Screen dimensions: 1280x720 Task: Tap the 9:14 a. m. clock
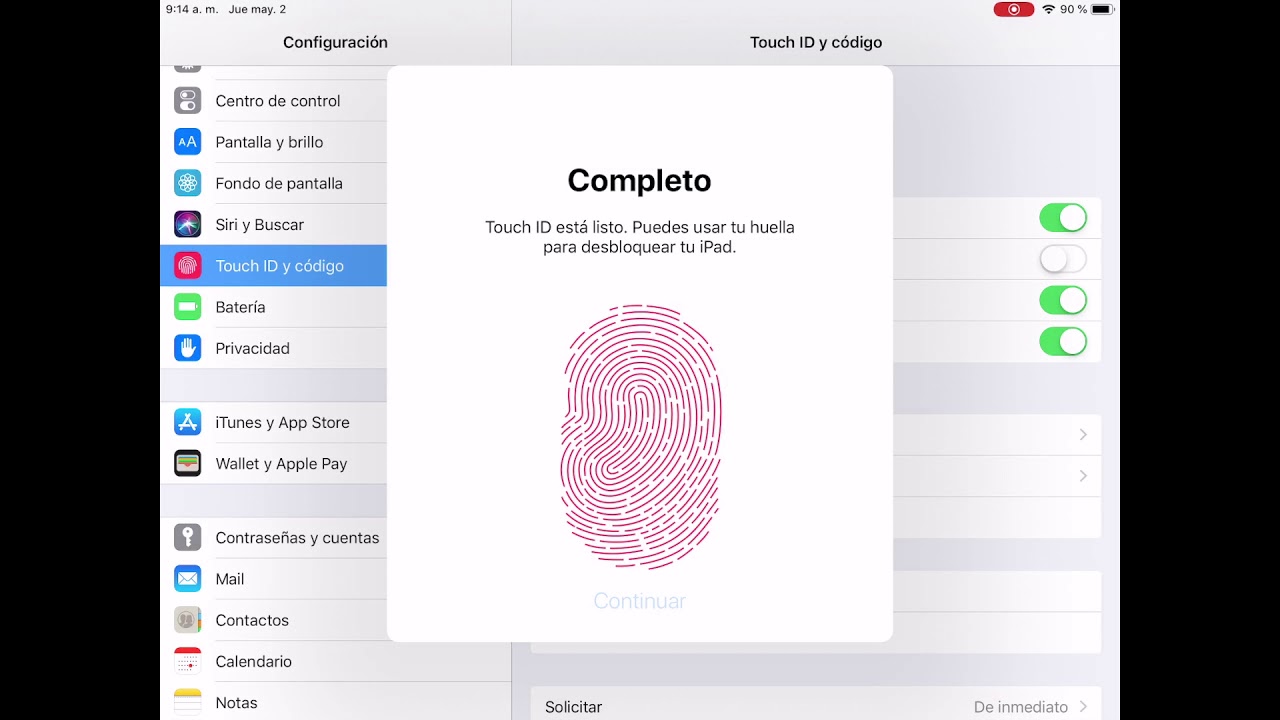192,9
